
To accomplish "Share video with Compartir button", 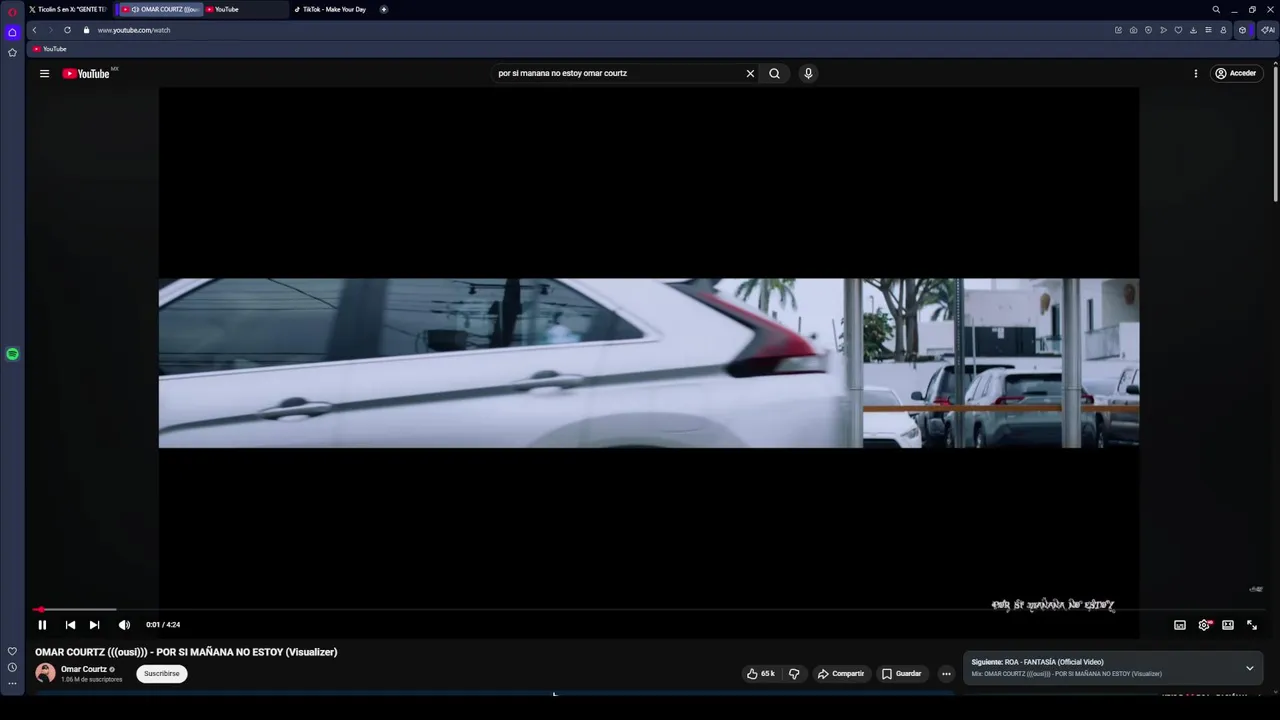I will point(841,674).
